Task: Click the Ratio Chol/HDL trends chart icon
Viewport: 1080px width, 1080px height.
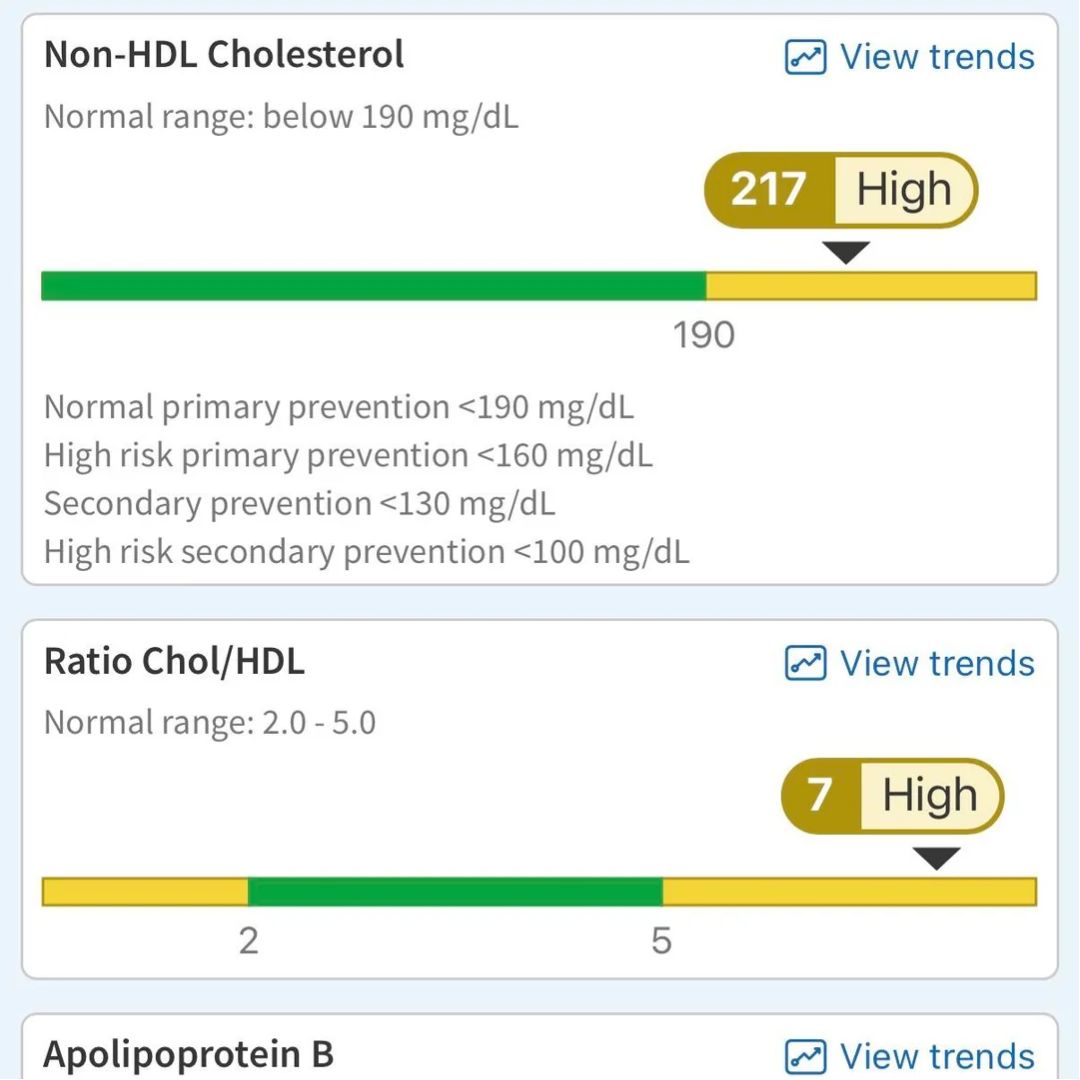Action: click(x=805, y=663)
